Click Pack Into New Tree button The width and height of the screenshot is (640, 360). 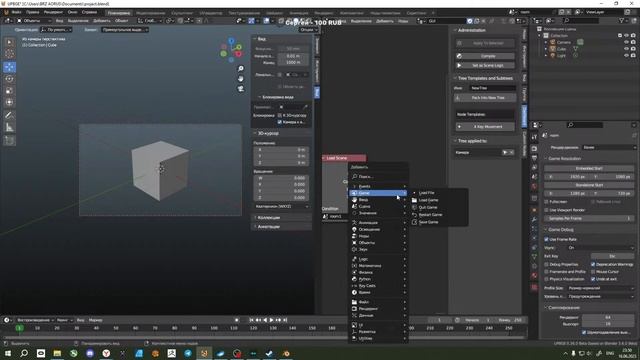pyautogui.click(x=485, y=98)
